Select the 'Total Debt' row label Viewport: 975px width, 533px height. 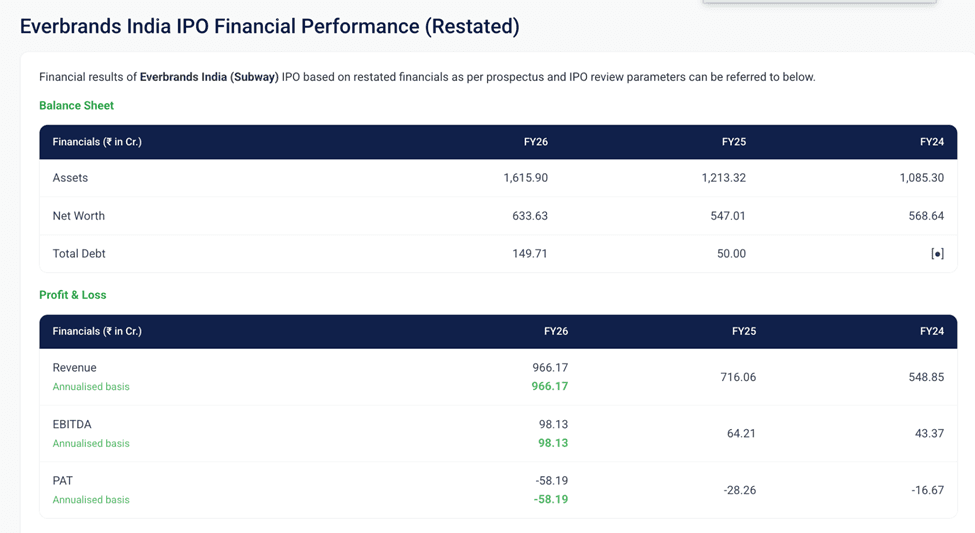(x=79, y=254)
